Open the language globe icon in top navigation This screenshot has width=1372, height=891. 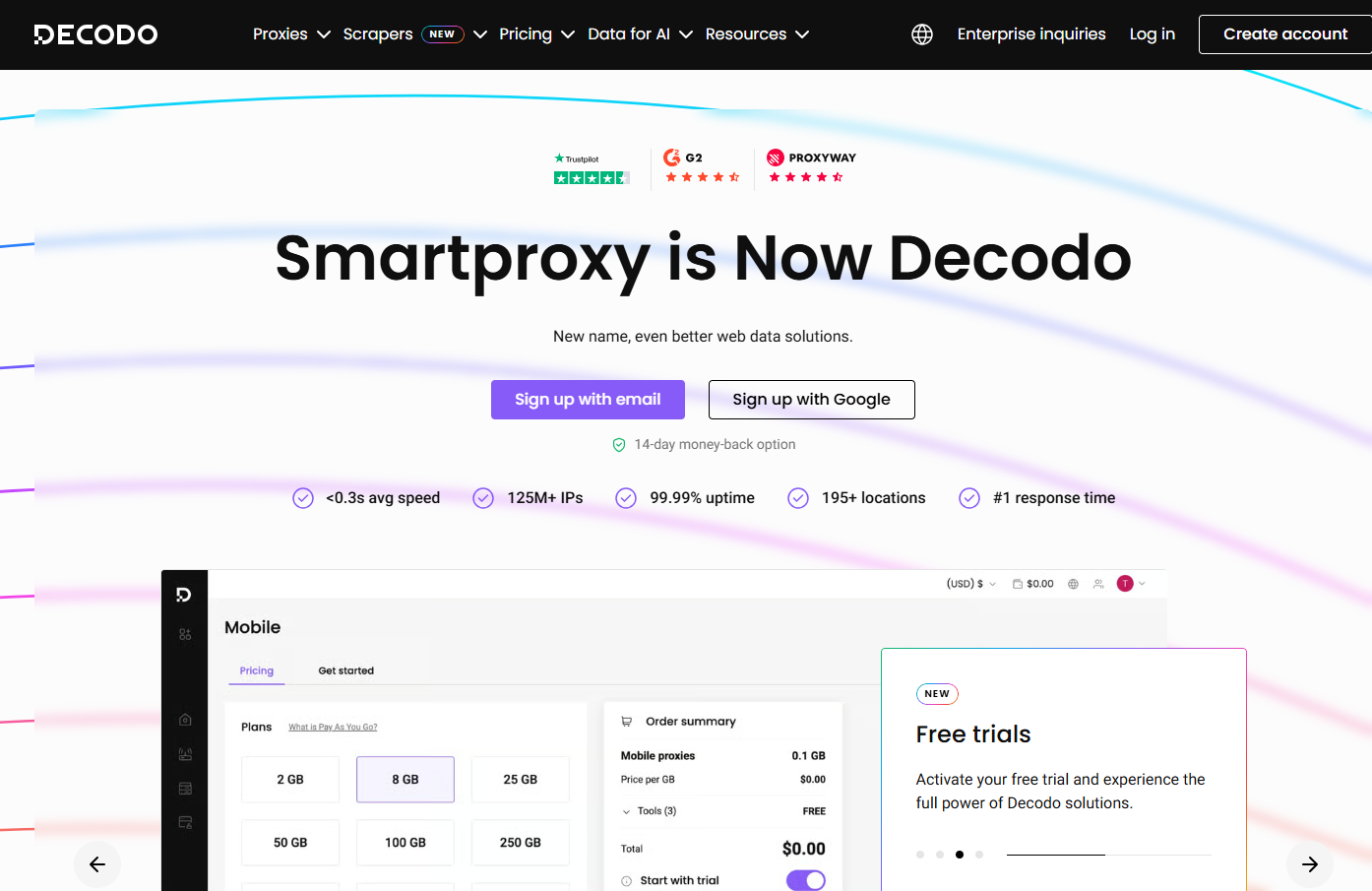coord(922,34)
